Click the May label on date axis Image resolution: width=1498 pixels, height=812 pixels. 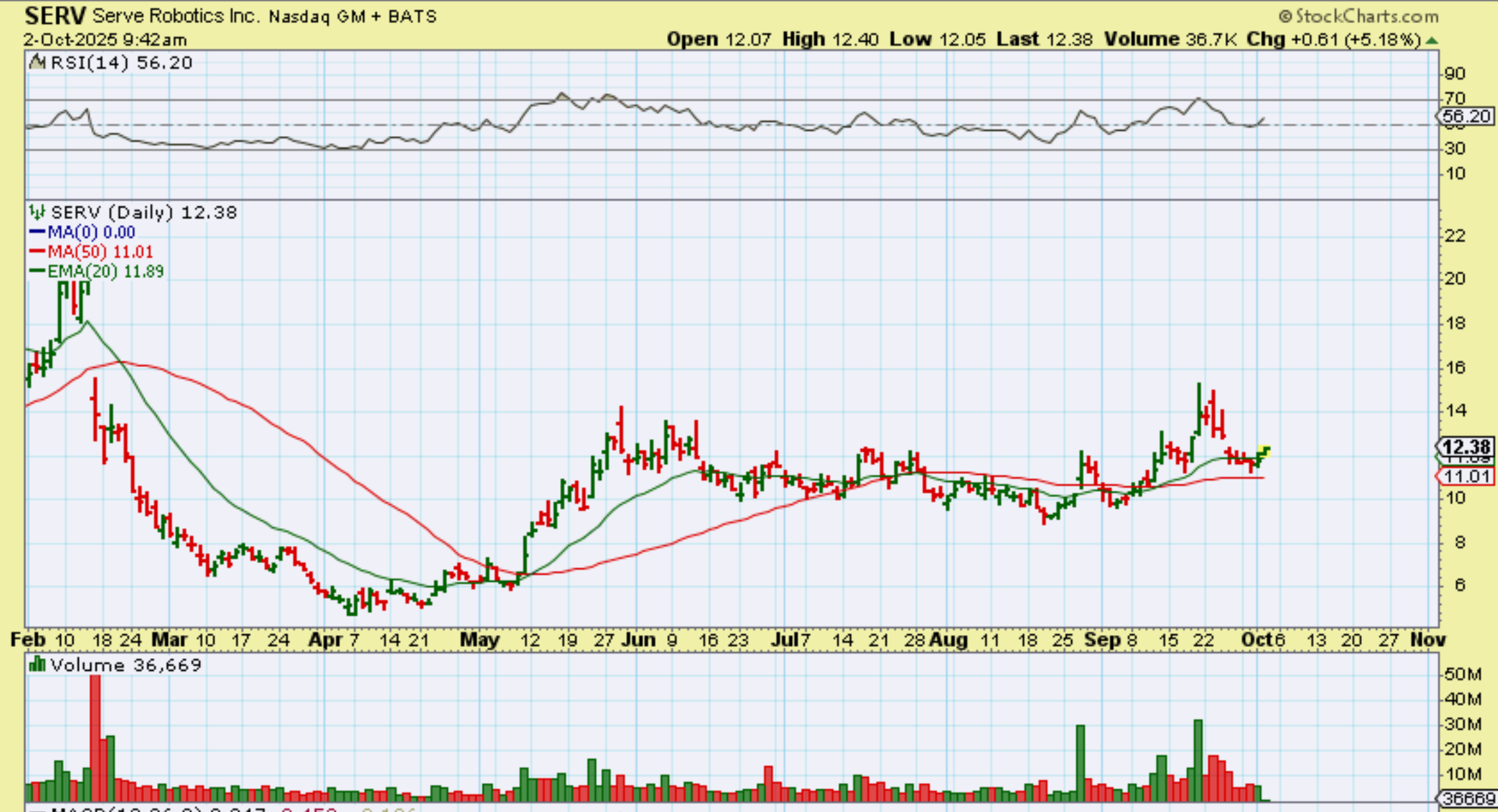tap(479, 640)
